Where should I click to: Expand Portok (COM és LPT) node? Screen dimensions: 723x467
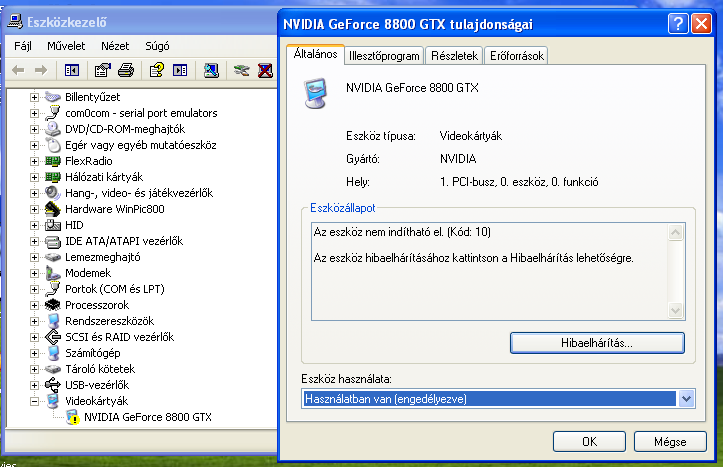click(x=34, y=289)
